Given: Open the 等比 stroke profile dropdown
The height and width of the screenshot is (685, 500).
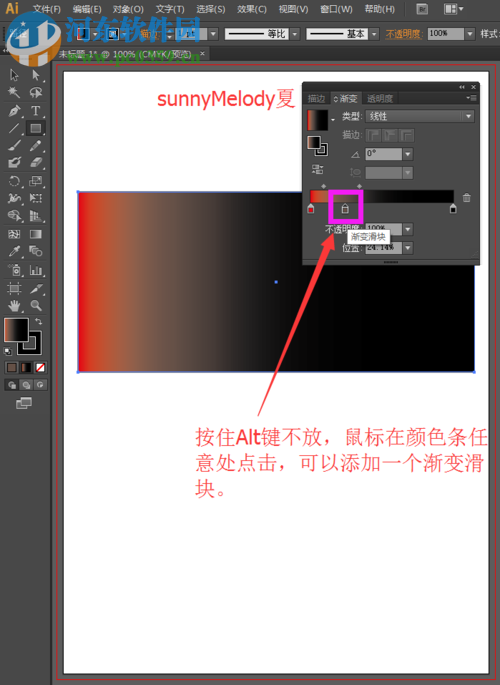Looking at the screenshot, I should coord(295,34).
